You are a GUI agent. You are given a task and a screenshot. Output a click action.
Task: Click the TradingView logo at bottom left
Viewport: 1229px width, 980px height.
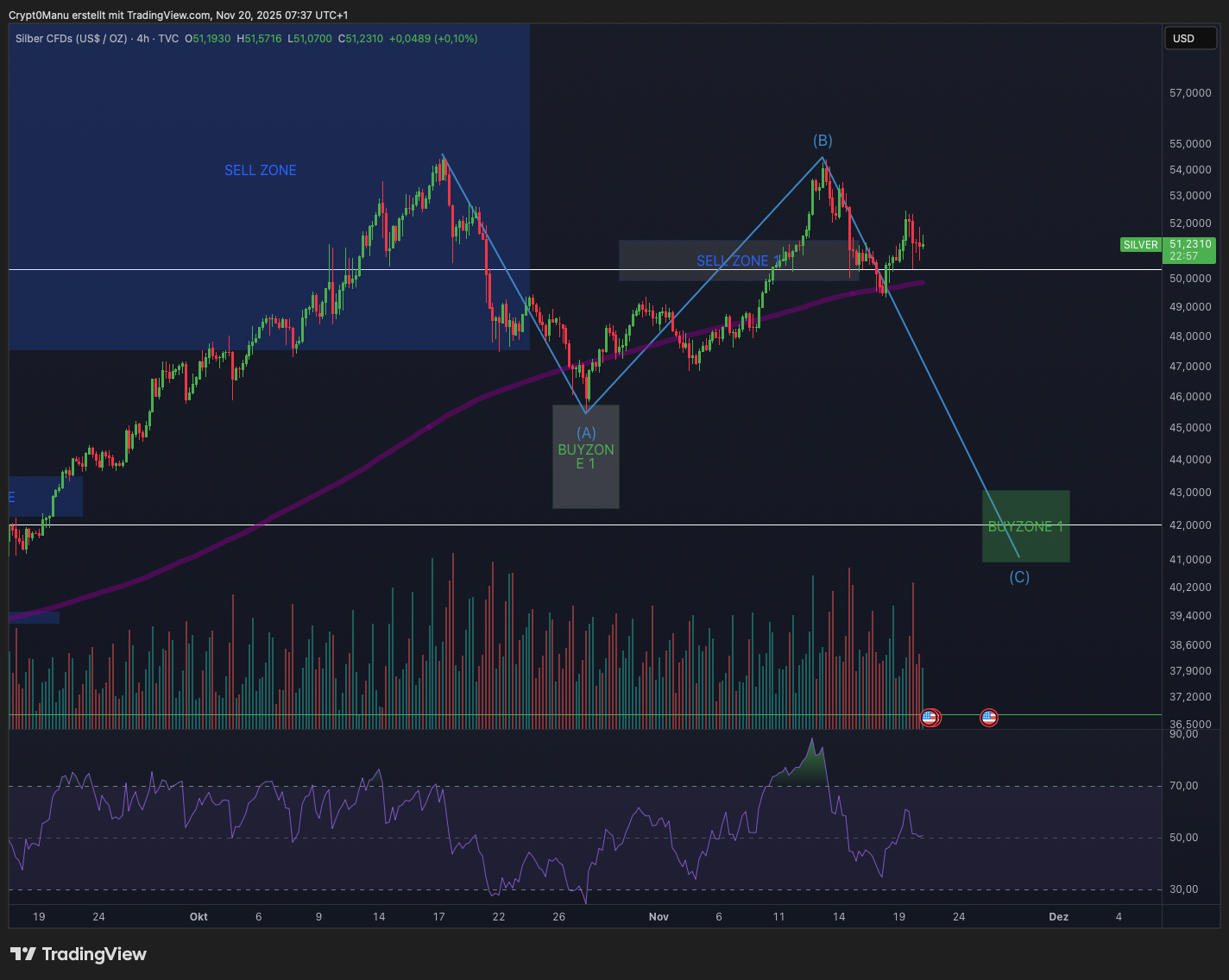pos(79,954)
